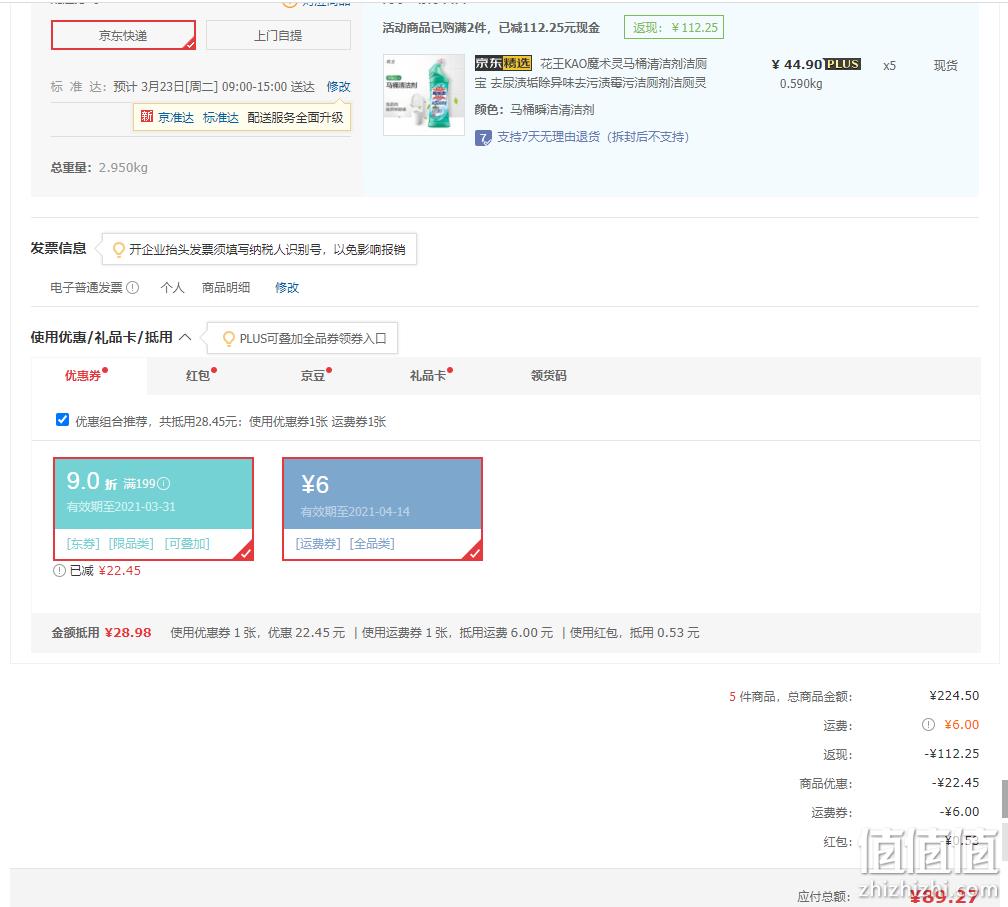Click the 商品优惠 -¥22.45 value

click(955, 782)
